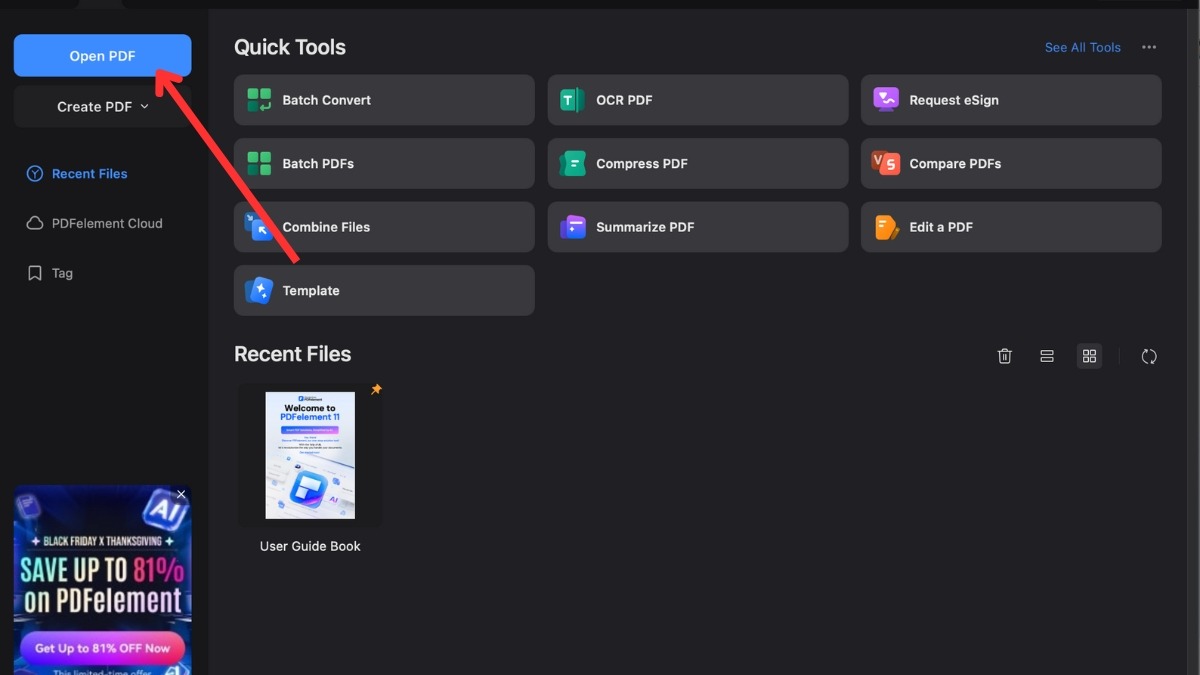Click the Tag bookmark icon
This screenshot has height=675, width=1200.
tap(35, 273)
